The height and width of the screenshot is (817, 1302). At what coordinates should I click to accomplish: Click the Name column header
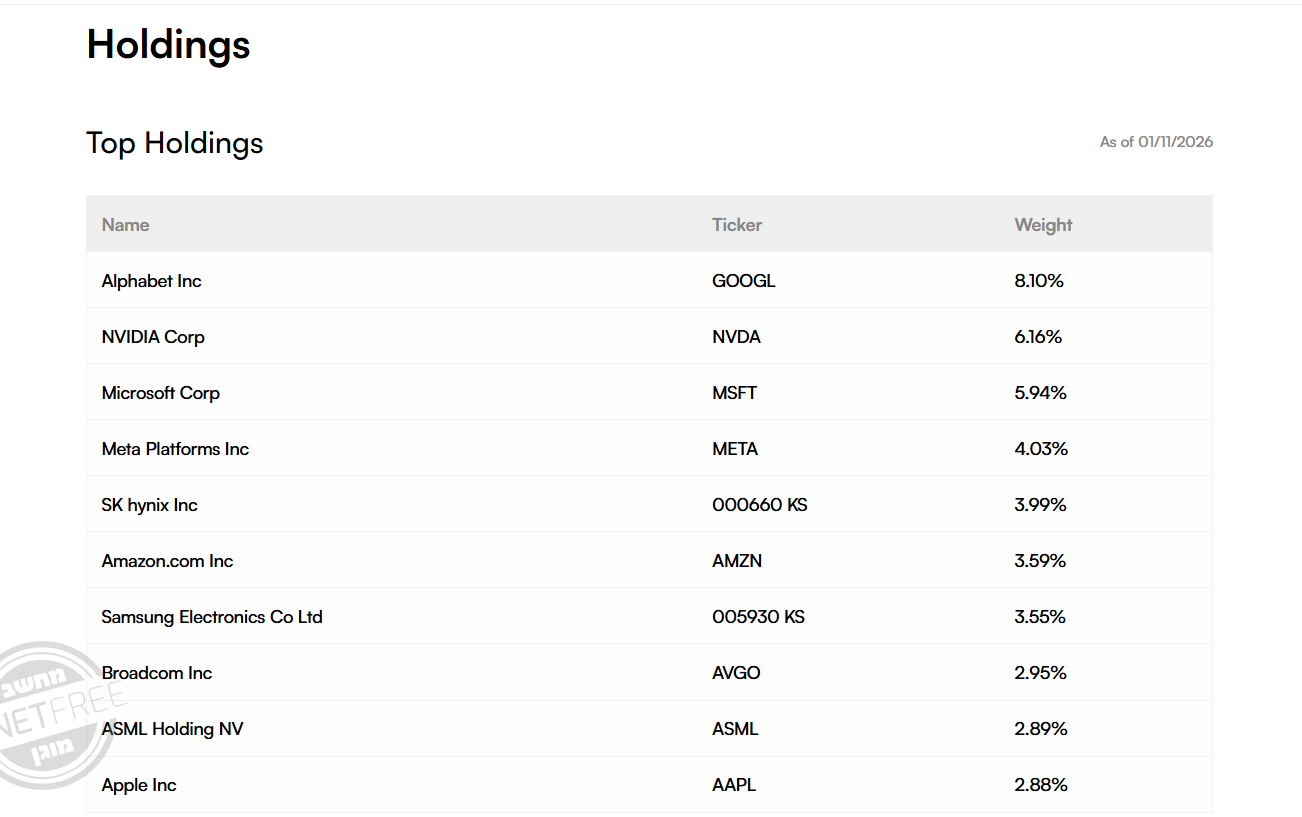point(125,225)
